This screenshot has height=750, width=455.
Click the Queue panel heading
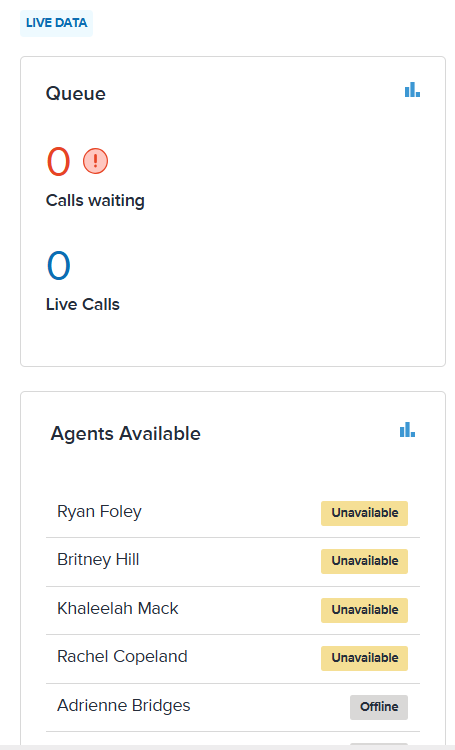pos(76,94)
